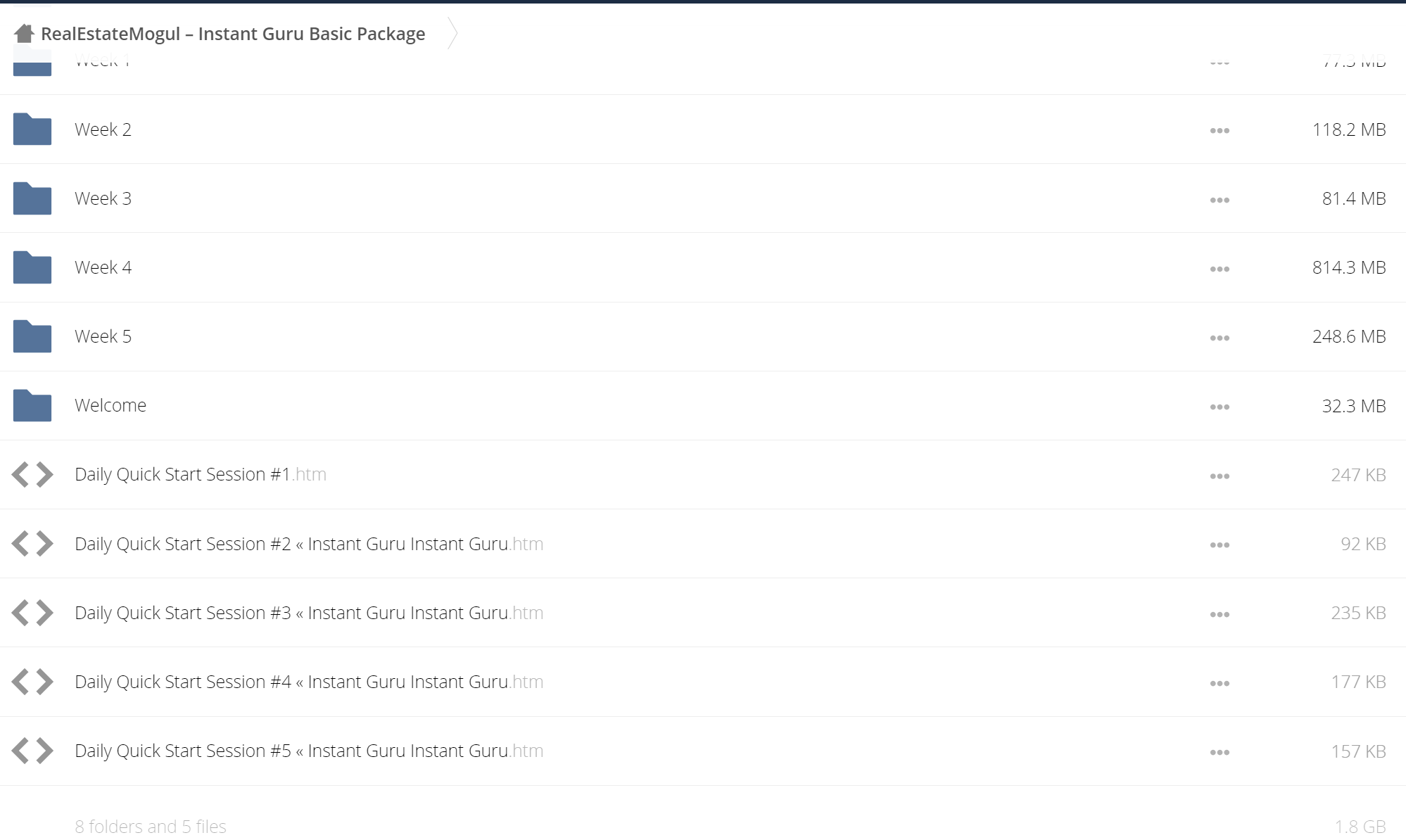The height and width of the screenshot is (840, 1406).
Task: Click the 81.4 MB size value
Action: click(x=1354, y=198)
